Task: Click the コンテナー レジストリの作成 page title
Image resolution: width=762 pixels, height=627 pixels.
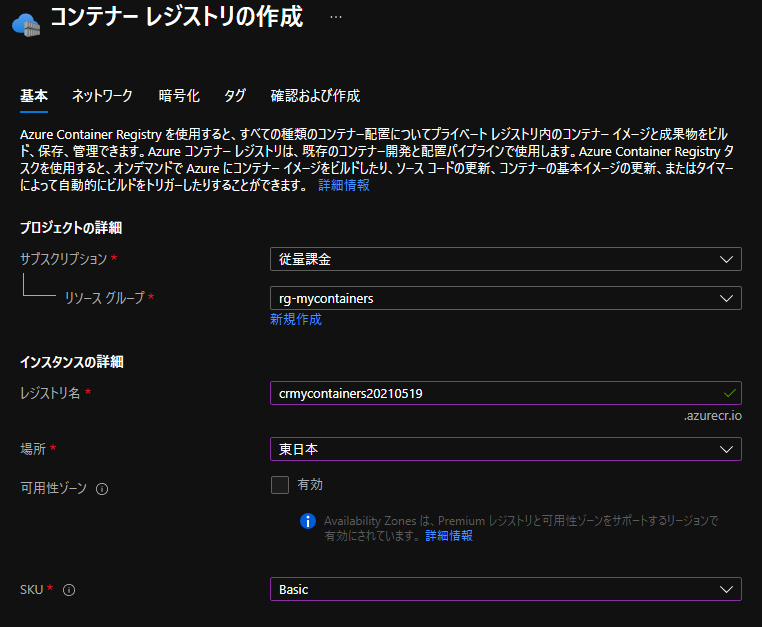Action: pyautogui.click(x=176, y=17)
